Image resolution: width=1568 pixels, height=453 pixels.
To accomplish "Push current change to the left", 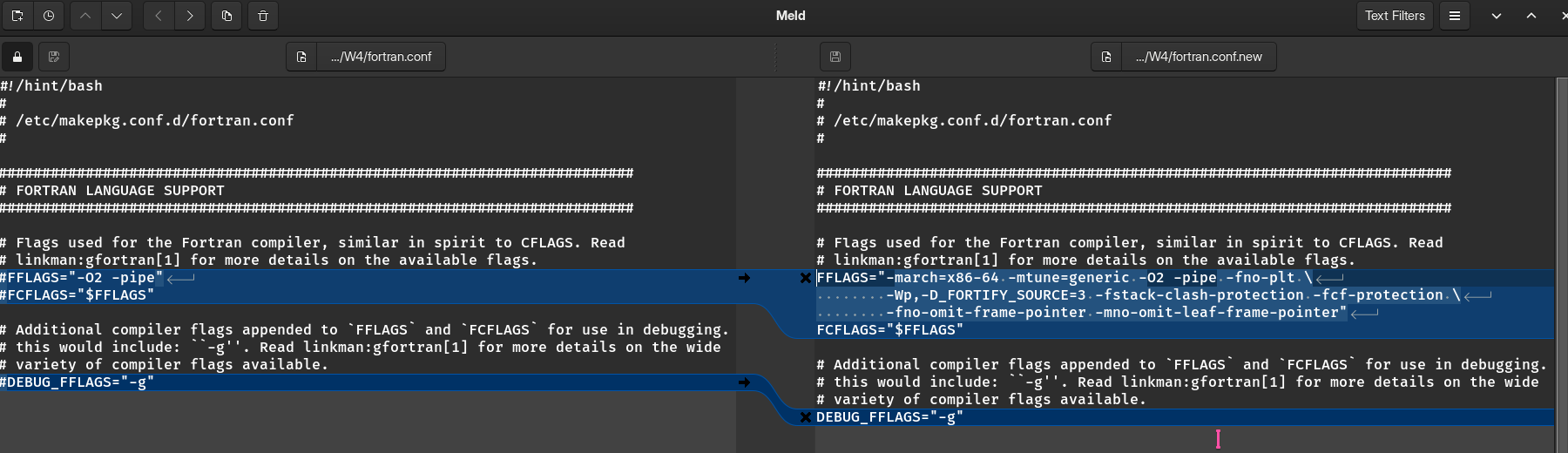I will point(159,16).
